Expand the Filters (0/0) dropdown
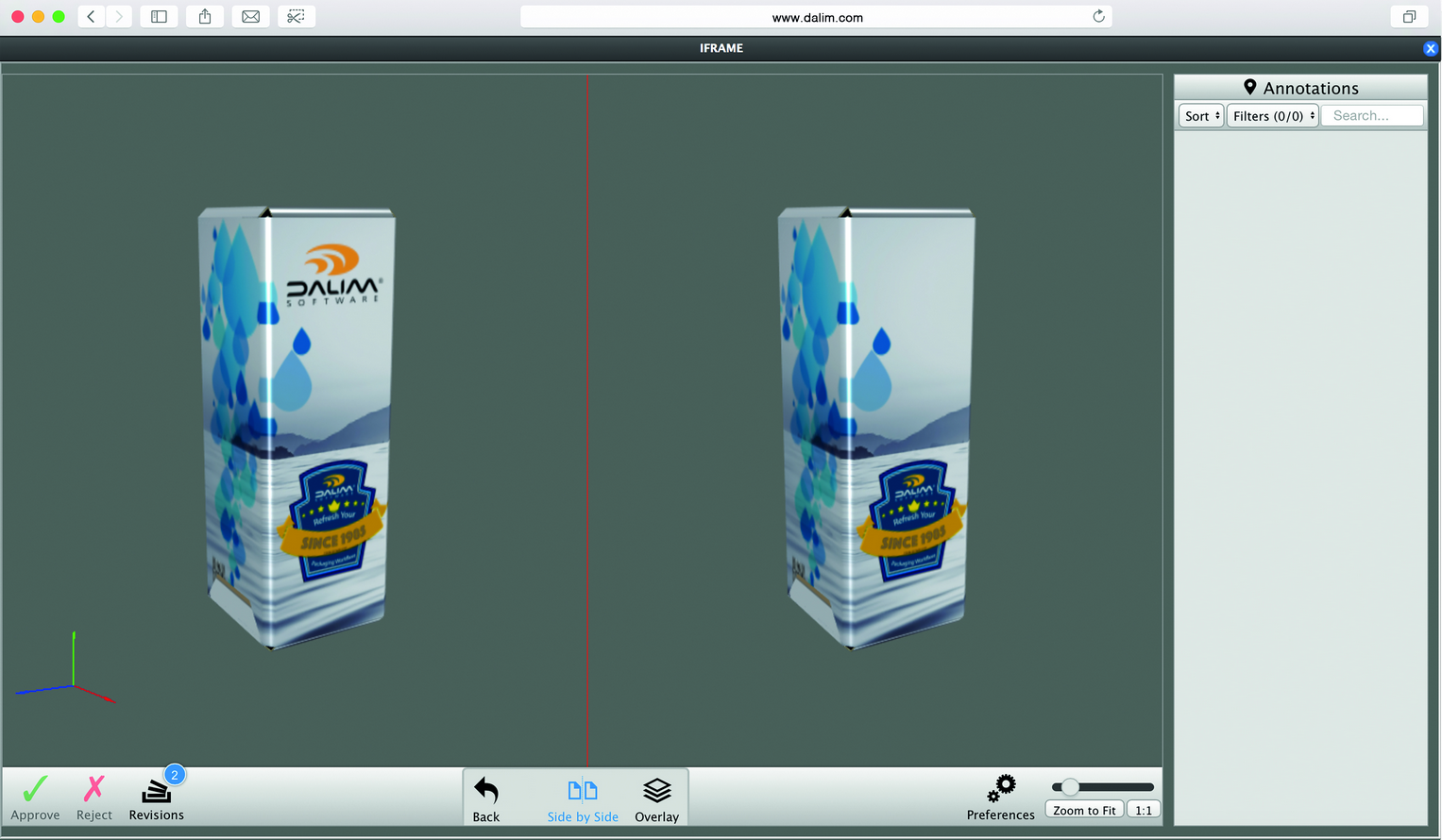Screen dimensions: 1442x840 pyautogui.click(x=1273, y=116)
